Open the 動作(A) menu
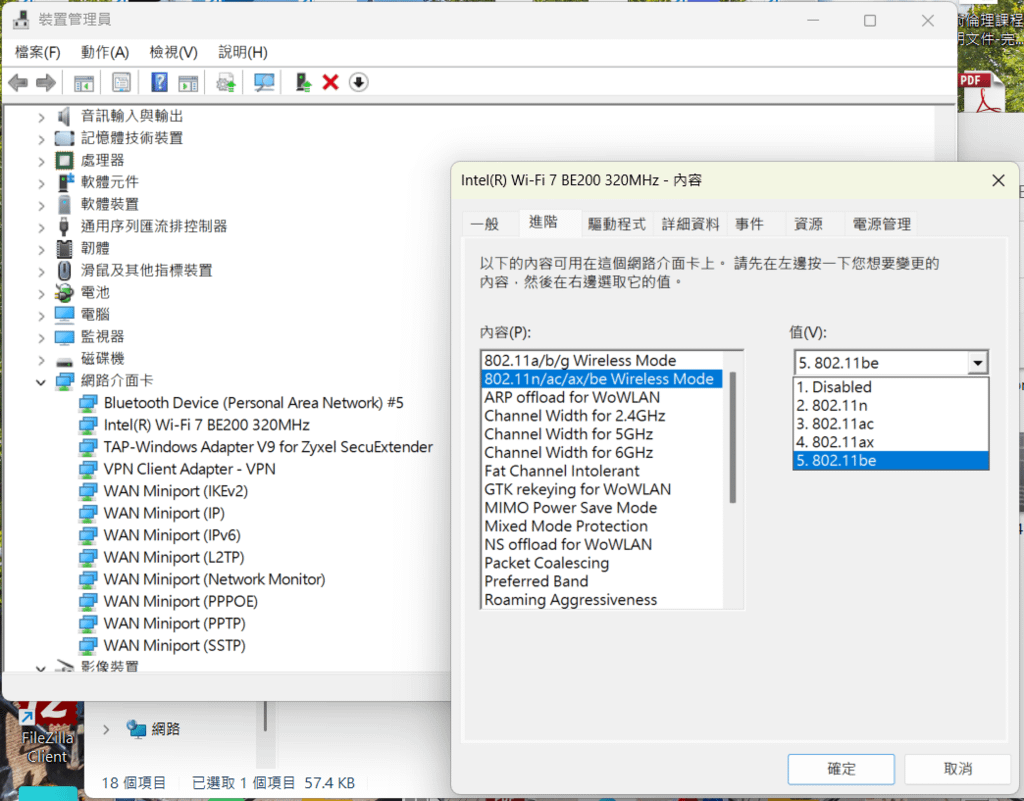The height and width of the screenshot is (801, 1024). coord(104,52)
